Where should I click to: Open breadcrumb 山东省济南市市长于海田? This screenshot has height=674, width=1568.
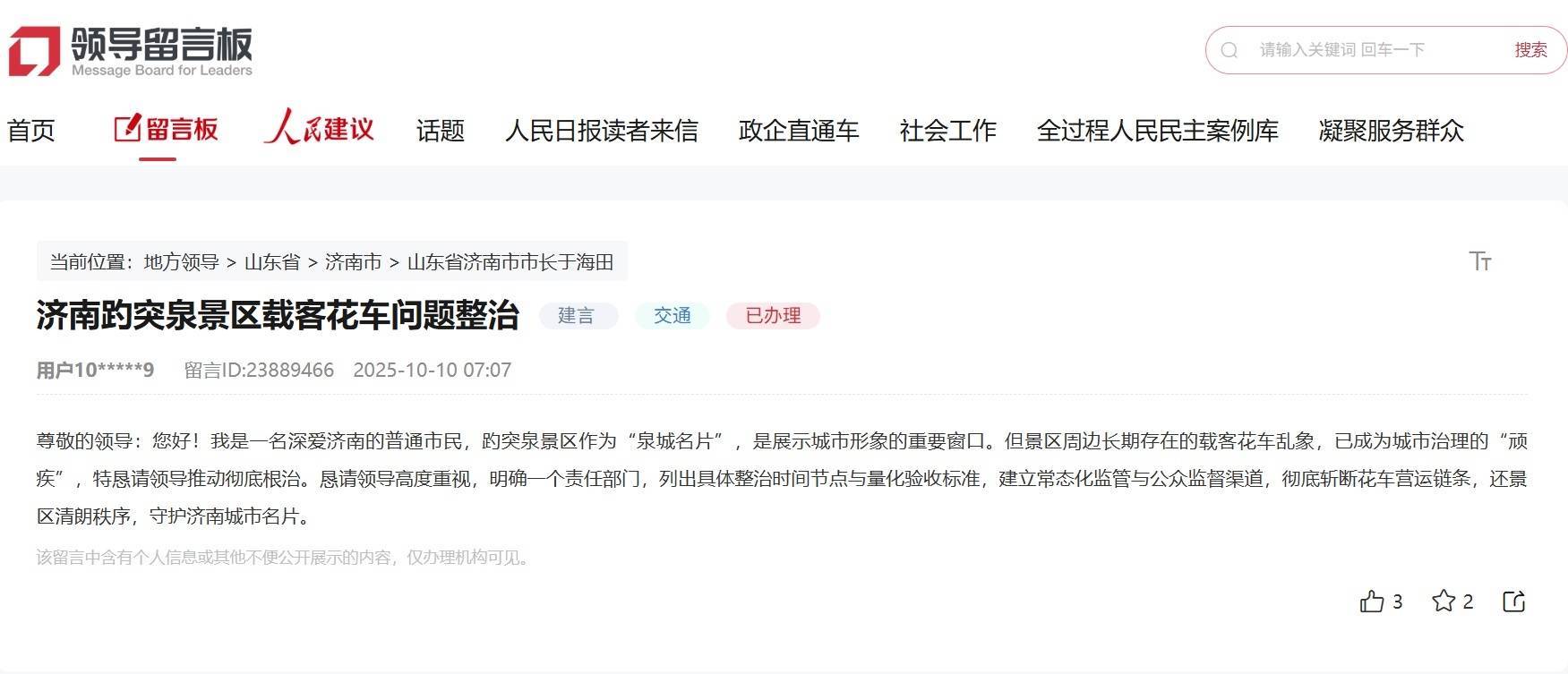click(510, 262)
